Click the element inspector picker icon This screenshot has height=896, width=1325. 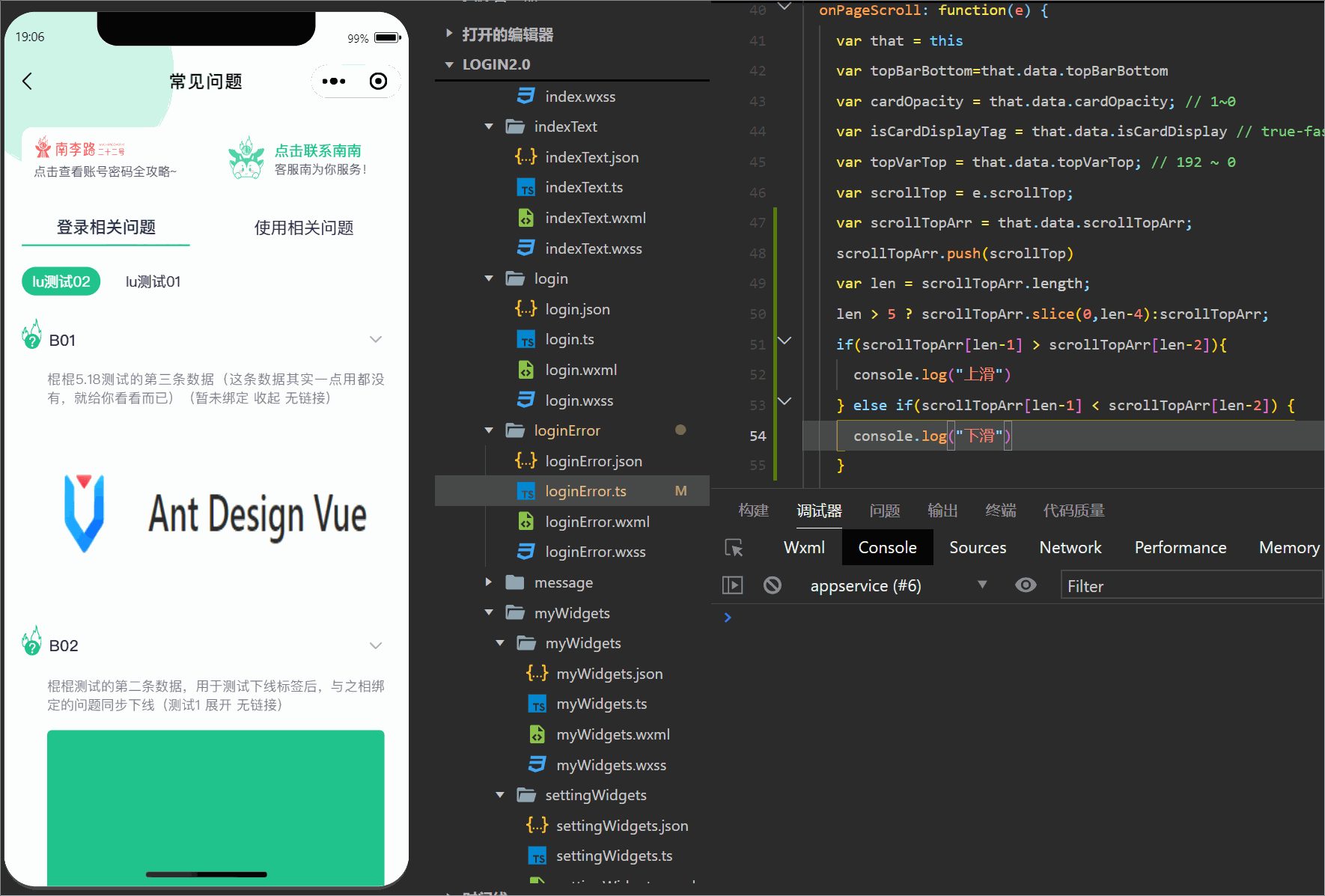(734, 548)
